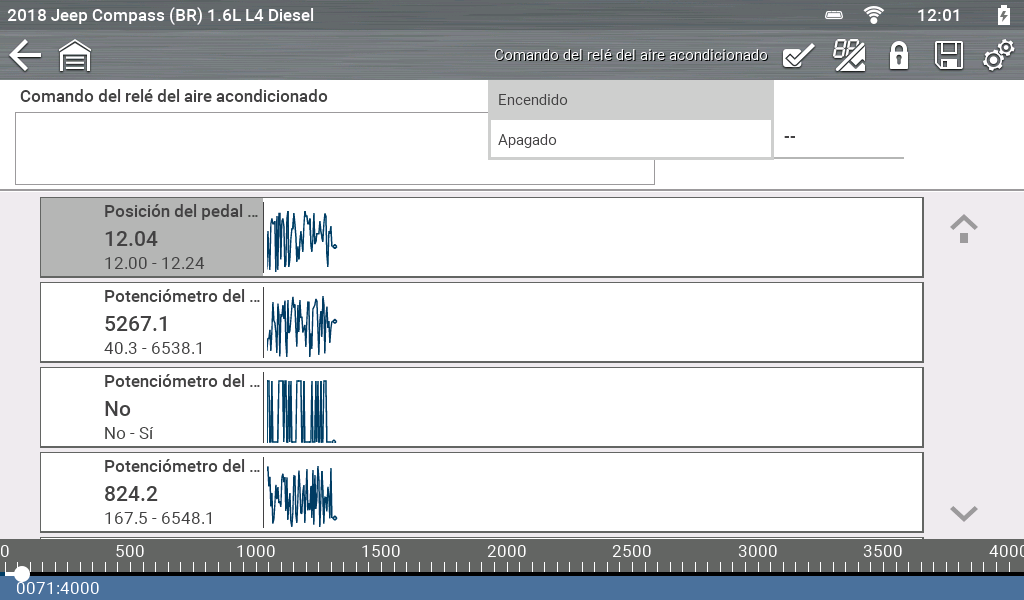Image resolution: width=1024 pixels, height=600 pixels.
Task: Tap the battery charging status icon
Action: click(1004, 15)
